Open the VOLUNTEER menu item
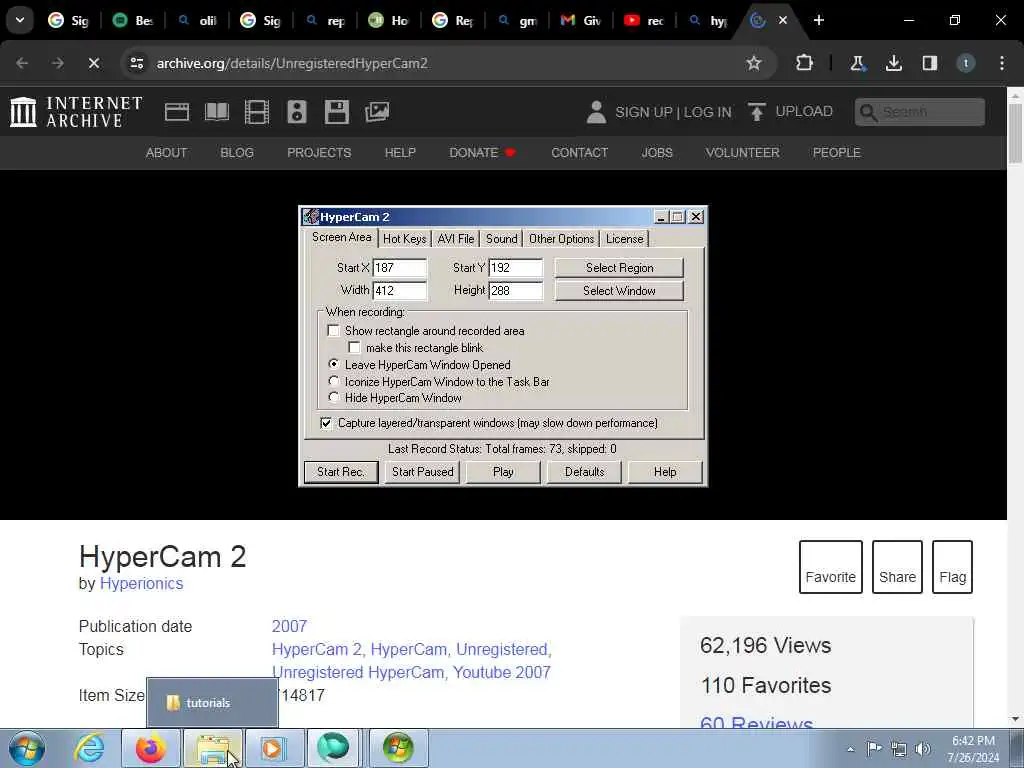This screenshot has height=768, width=1024. point(743,153)
